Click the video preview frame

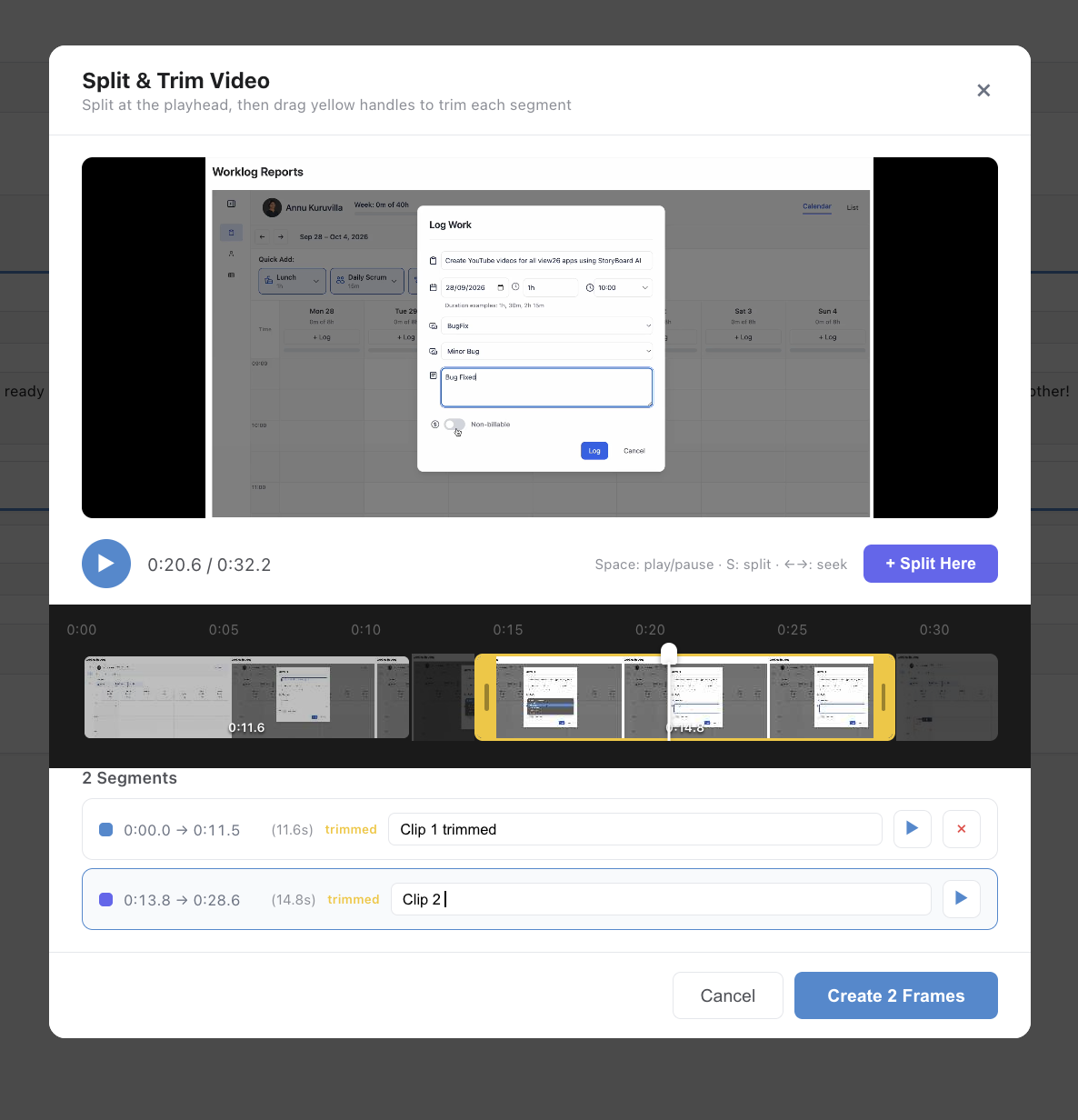coord(540,337)
